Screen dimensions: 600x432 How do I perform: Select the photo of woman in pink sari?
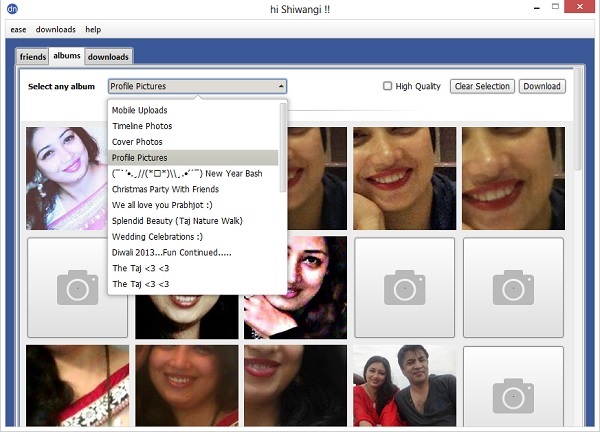(x=67, y=178)
